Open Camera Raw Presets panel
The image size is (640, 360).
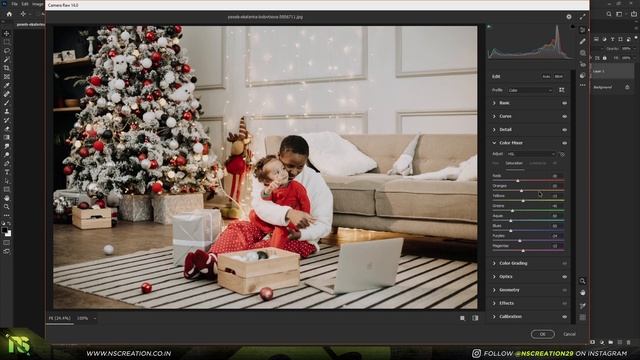[582, 76]
